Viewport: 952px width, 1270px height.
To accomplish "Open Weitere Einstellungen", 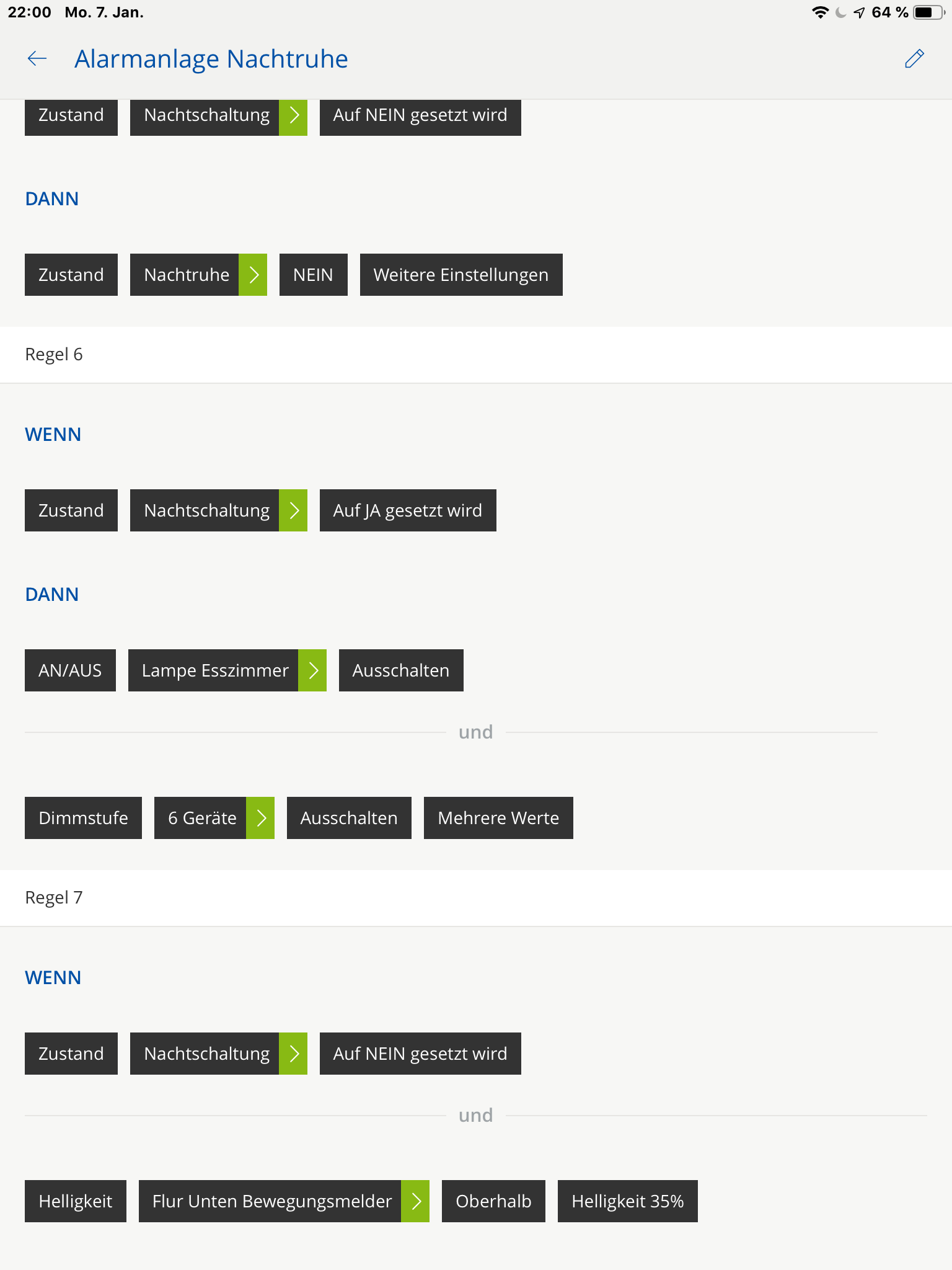I will point(461,275).
